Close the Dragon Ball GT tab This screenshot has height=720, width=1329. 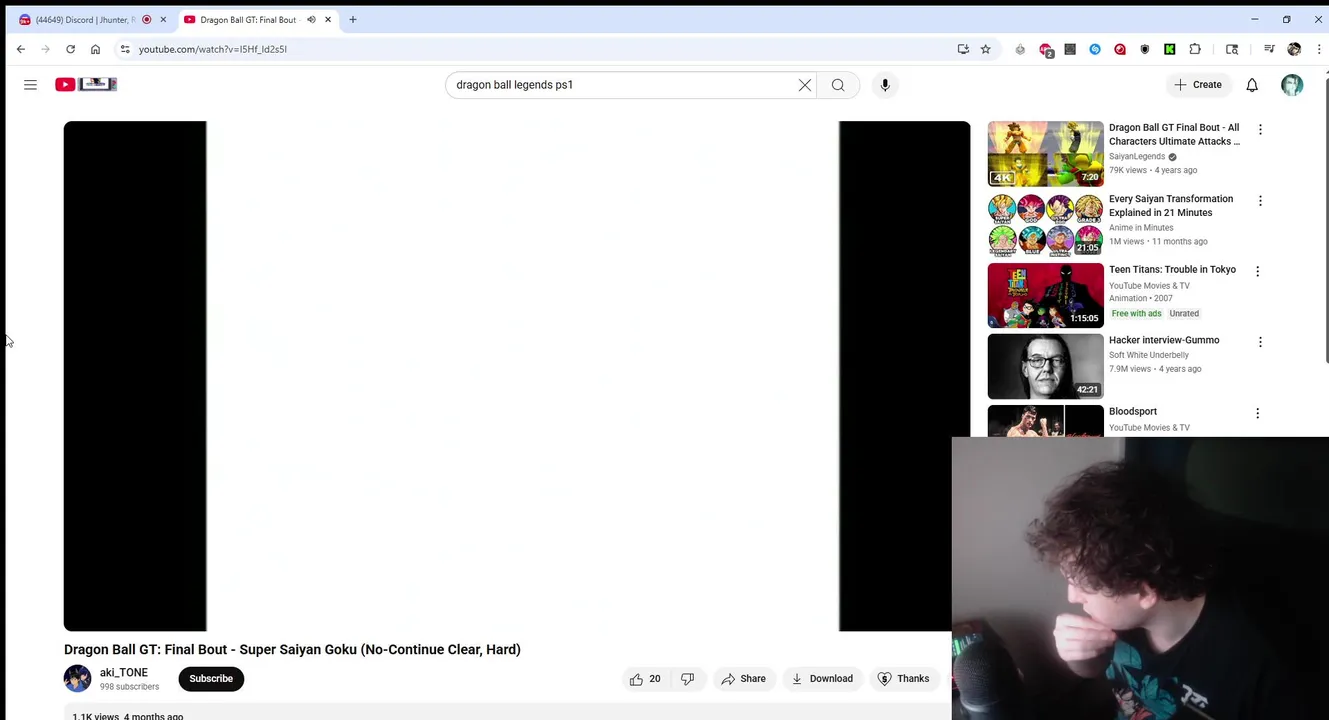pos(328,20)
